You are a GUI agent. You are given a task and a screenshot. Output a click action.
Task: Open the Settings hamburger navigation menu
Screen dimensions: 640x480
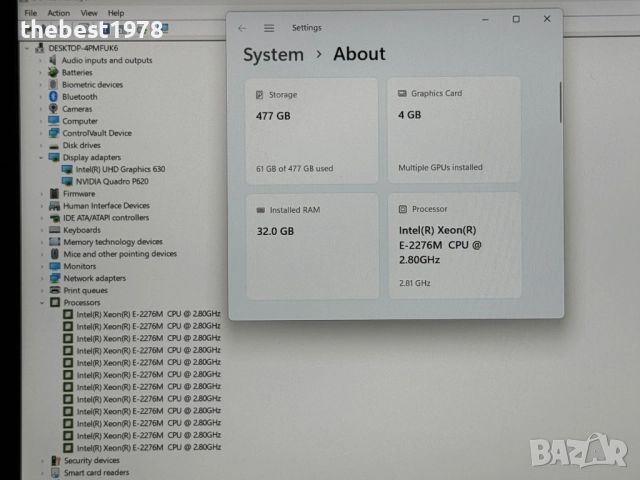click(x=269, y=28)
